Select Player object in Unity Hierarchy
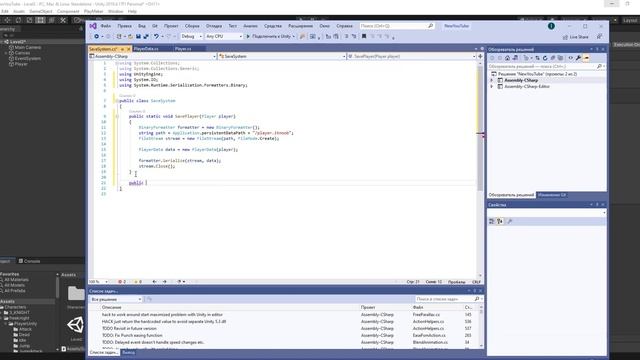The image size is (640, 360). (21, 64)
